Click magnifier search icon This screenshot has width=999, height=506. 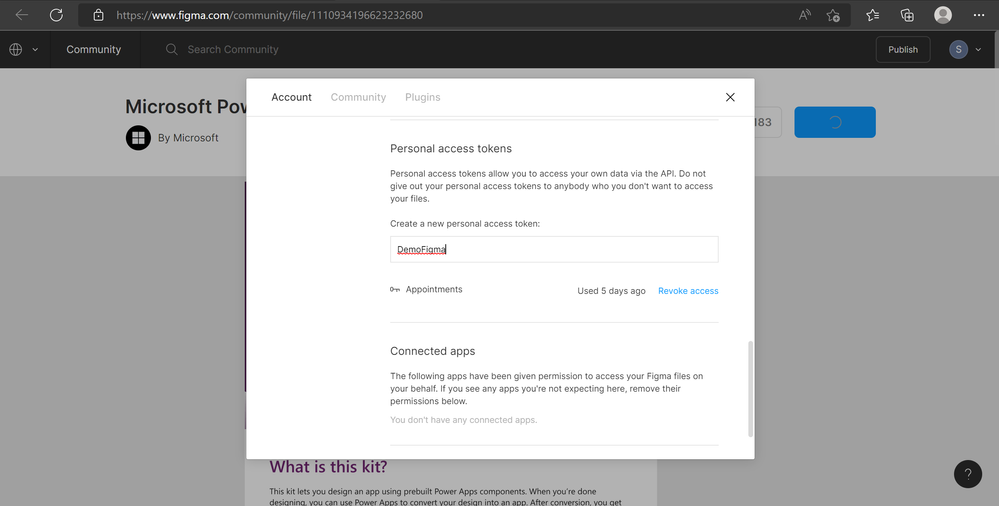[x=171, y=49]
